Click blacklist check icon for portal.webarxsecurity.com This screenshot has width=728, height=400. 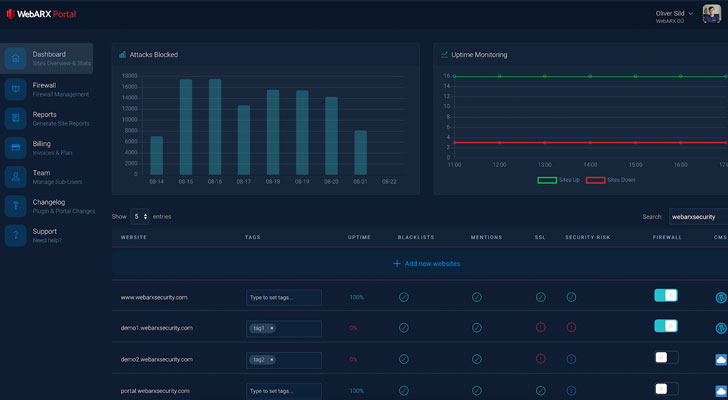click(x=404, y=390)
